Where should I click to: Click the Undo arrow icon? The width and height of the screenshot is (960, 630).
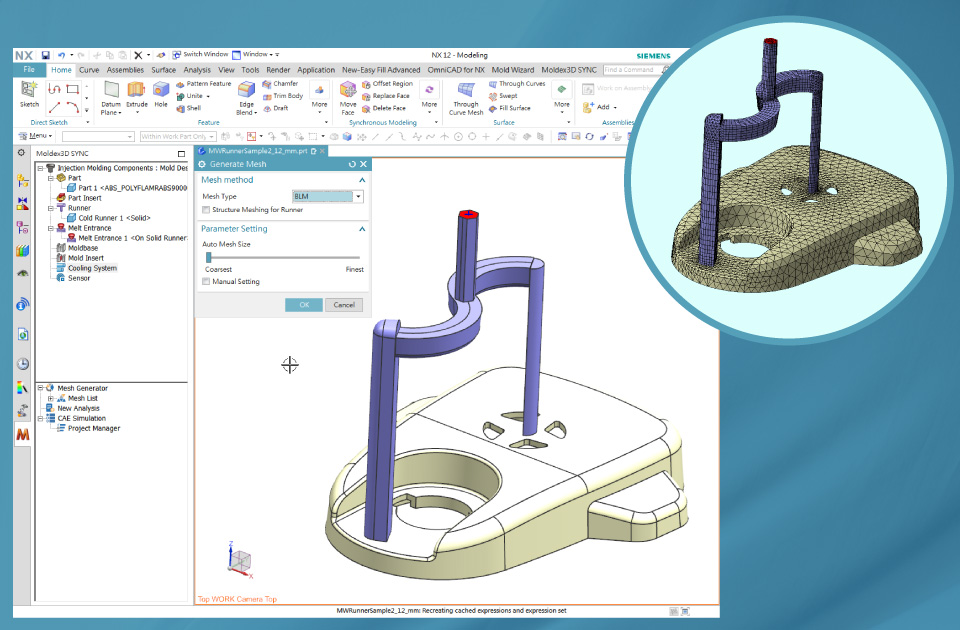tap(61, 55)
